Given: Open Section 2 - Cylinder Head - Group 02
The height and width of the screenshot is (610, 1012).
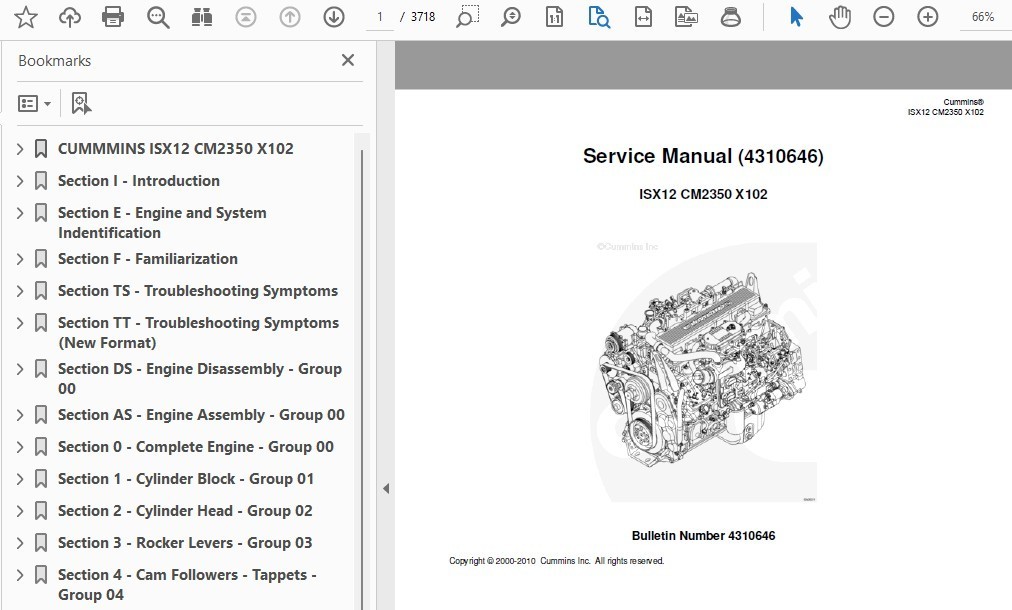Looking at the screenshot, I should [x=185, y=511].
